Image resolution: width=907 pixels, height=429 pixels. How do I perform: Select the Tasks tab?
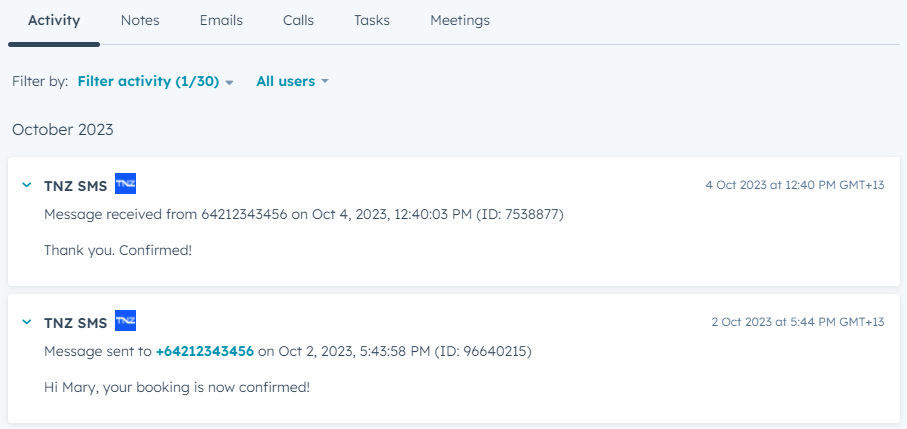(x=372, y=20)
